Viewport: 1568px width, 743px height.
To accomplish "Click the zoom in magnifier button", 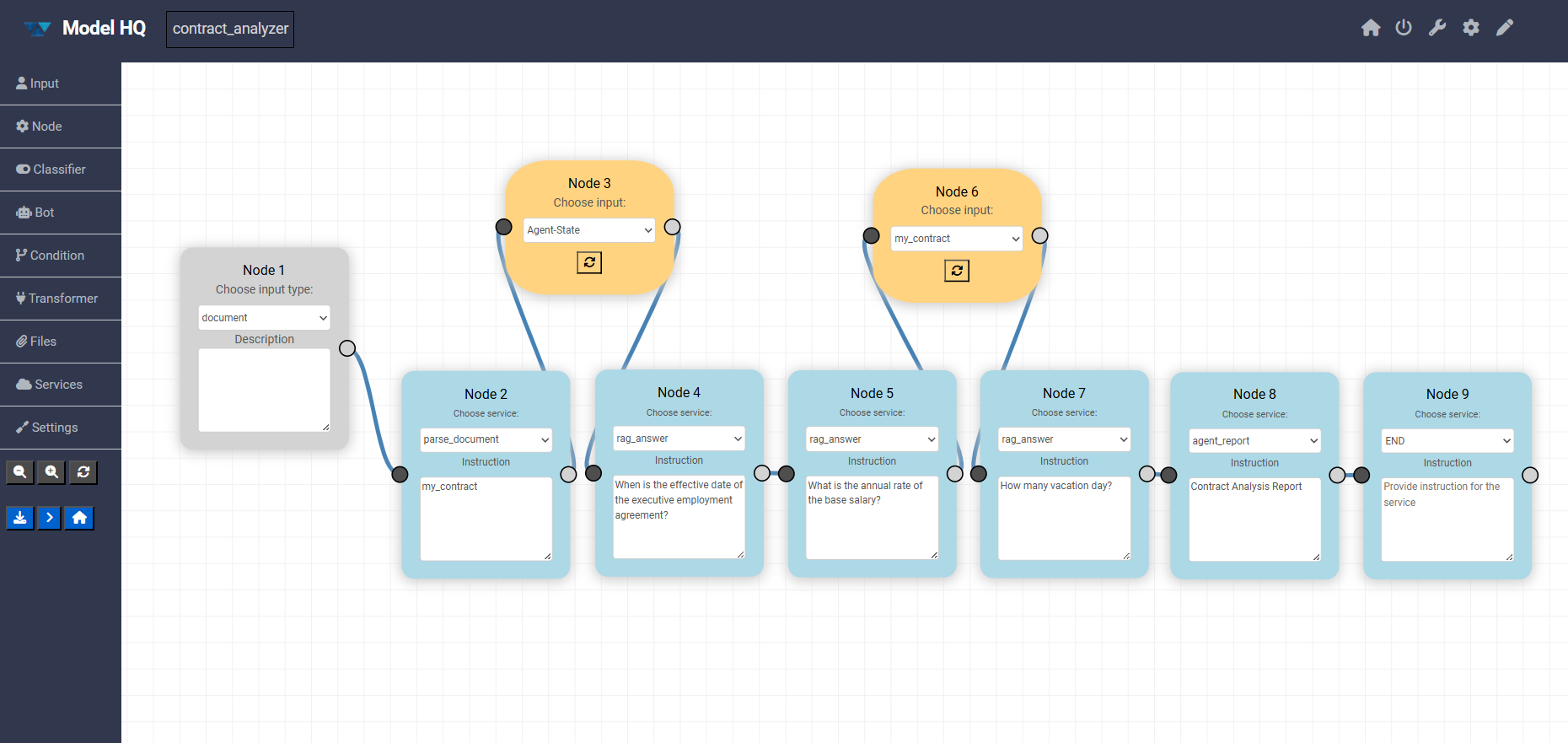I will 51,472.
